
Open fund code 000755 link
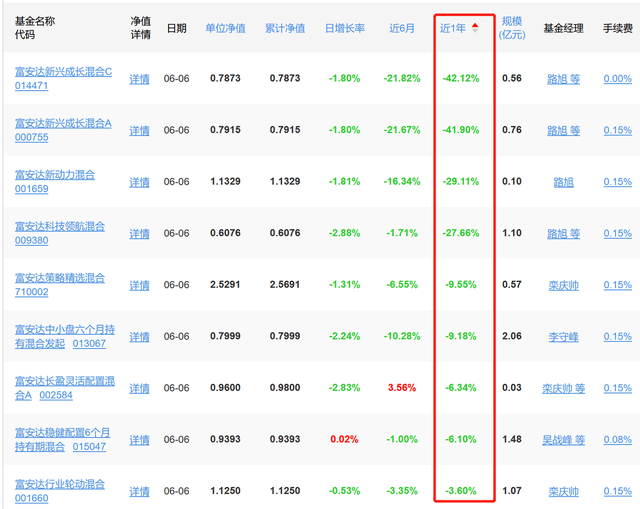[31, 137]
